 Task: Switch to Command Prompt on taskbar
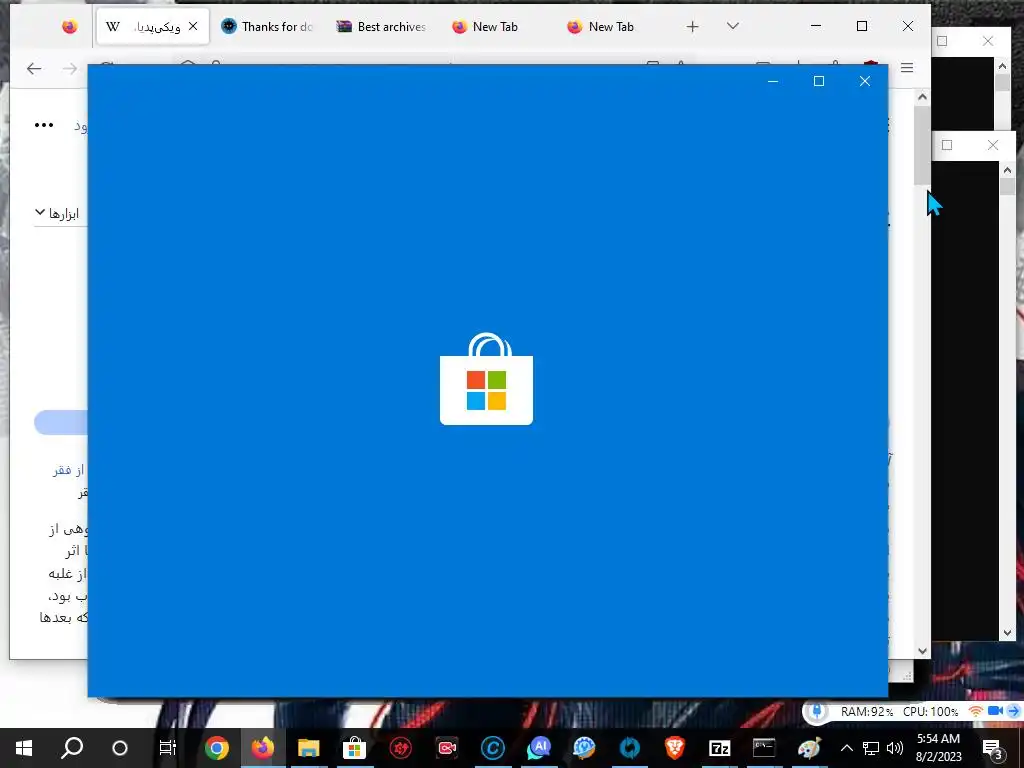click(763, 748)
